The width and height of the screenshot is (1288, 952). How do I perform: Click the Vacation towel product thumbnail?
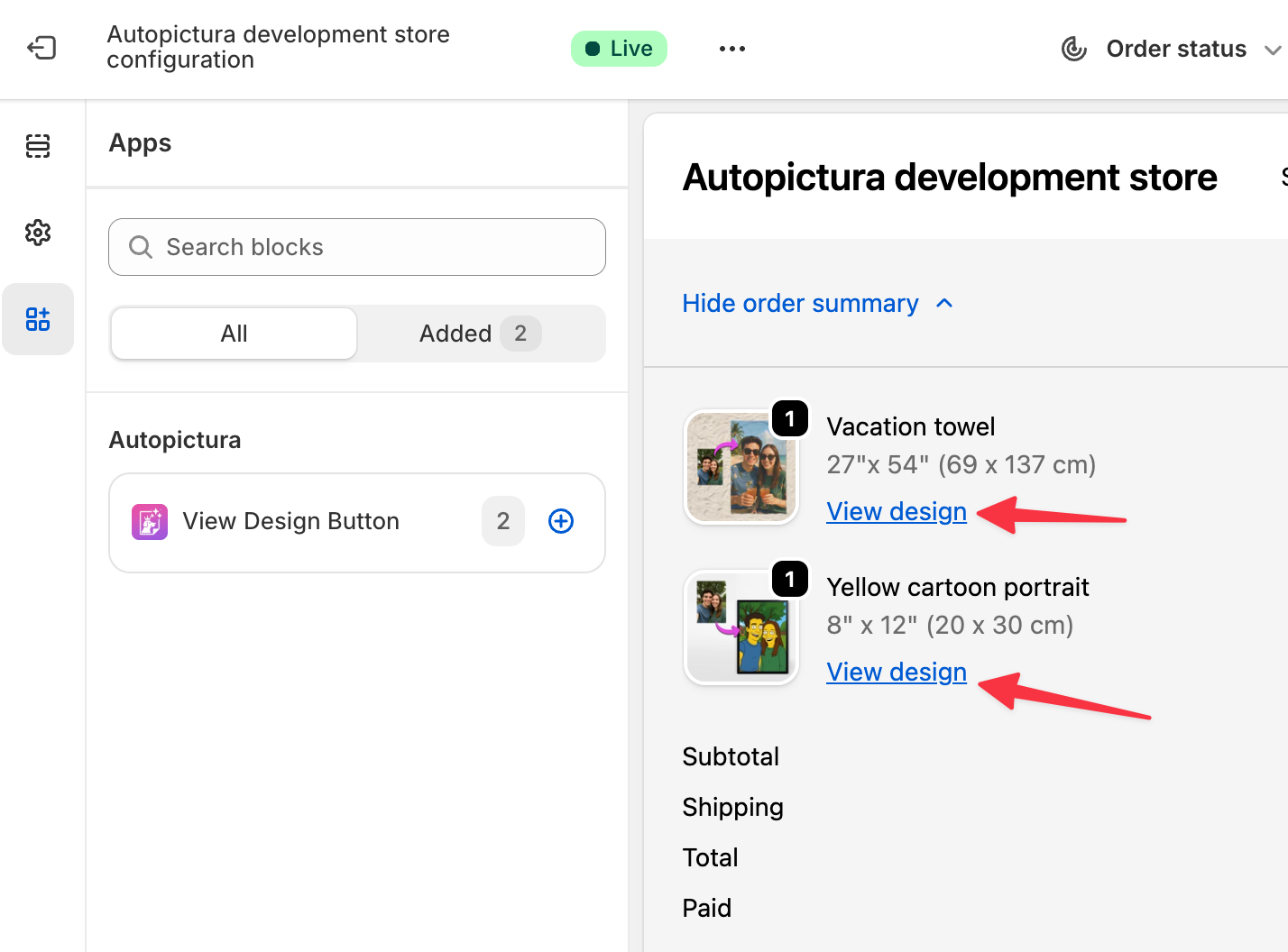(x=741, y=466)
